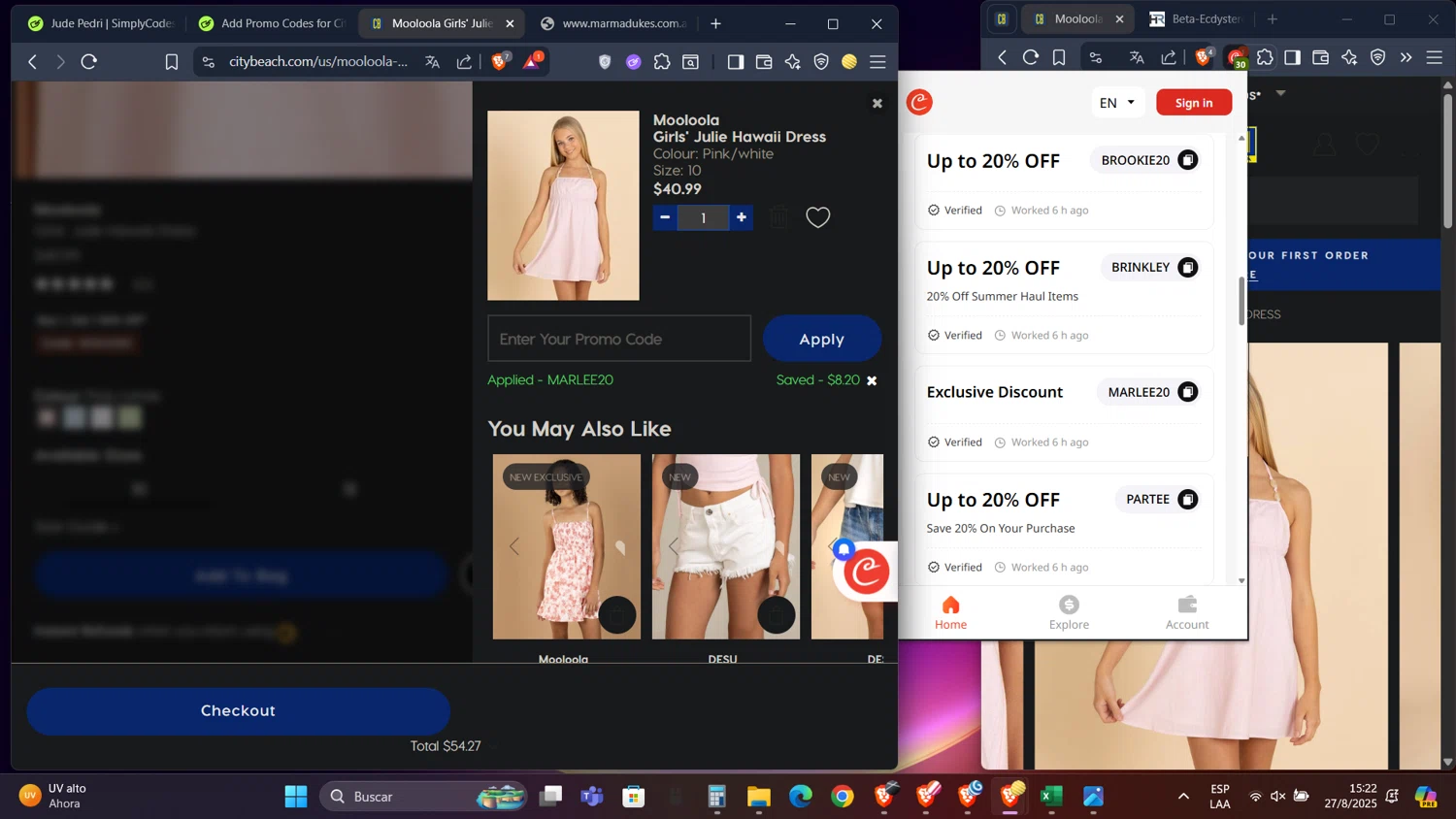Bookmark the citybeach page

172,61
